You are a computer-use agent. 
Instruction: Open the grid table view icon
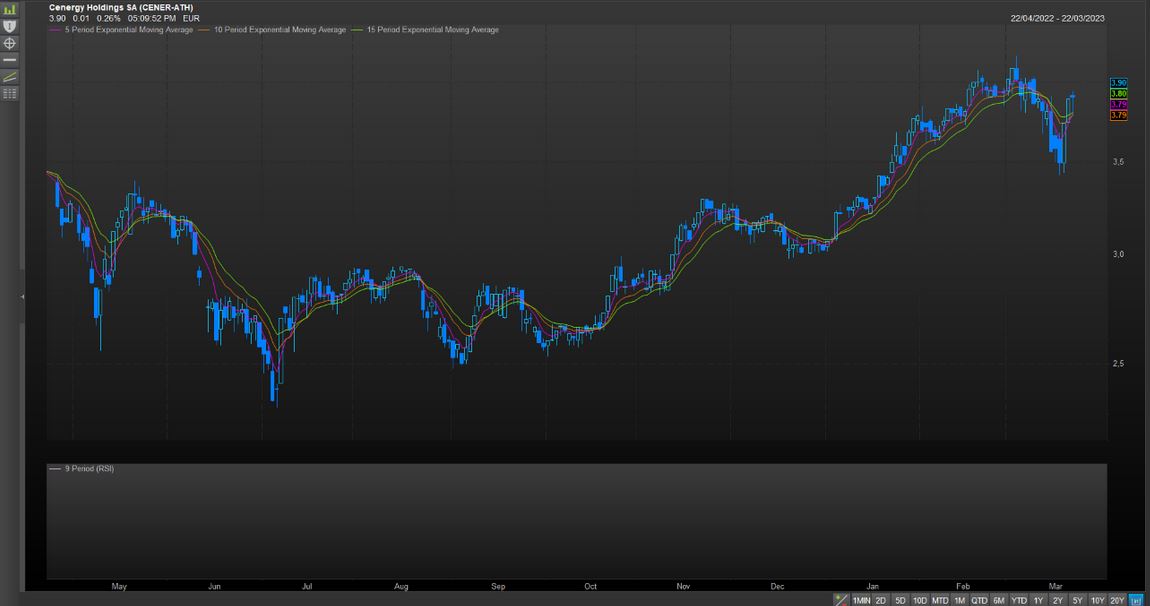pyautogui.click(x=10, y=93)
